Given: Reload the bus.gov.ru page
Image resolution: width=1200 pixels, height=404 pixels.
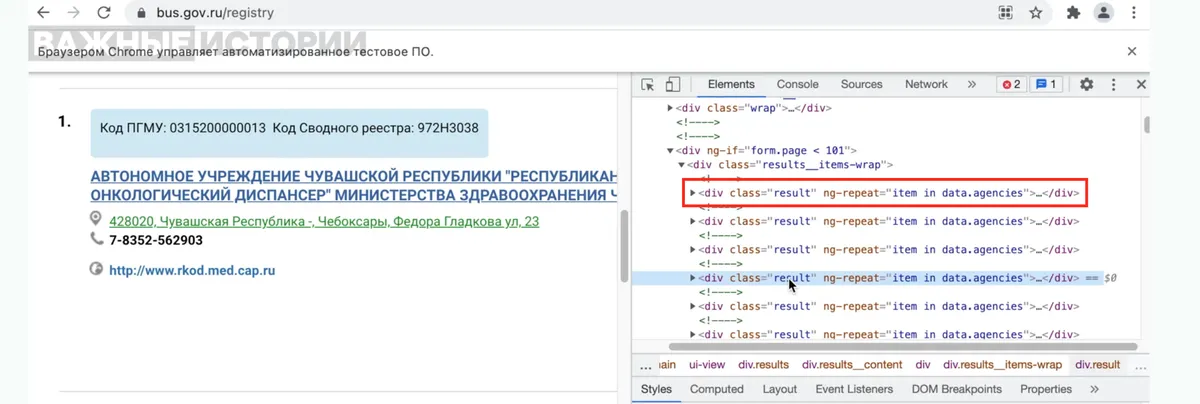Looking at the screenshot, I should point(103,13).
